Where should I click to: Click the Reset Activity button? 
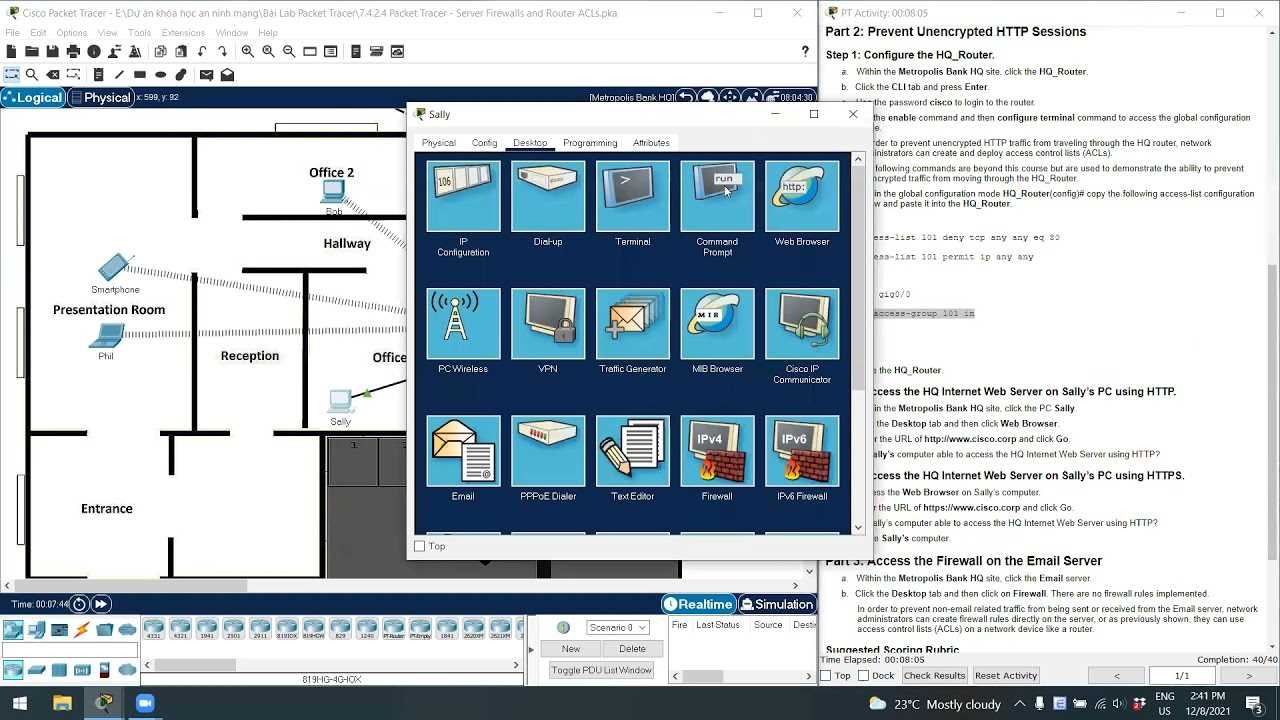(1006, 676)
